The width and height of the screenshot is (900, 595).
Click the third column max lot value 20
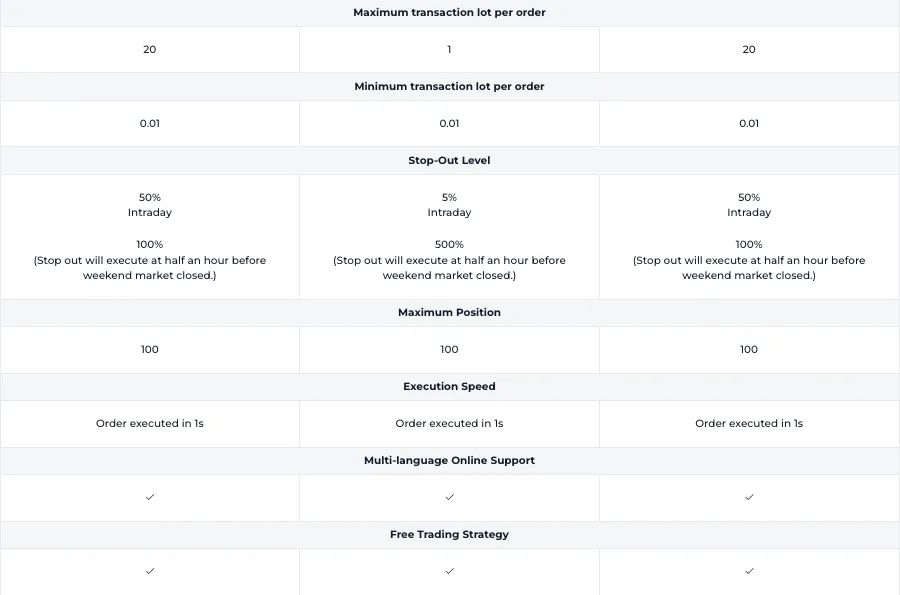point(749,49)
